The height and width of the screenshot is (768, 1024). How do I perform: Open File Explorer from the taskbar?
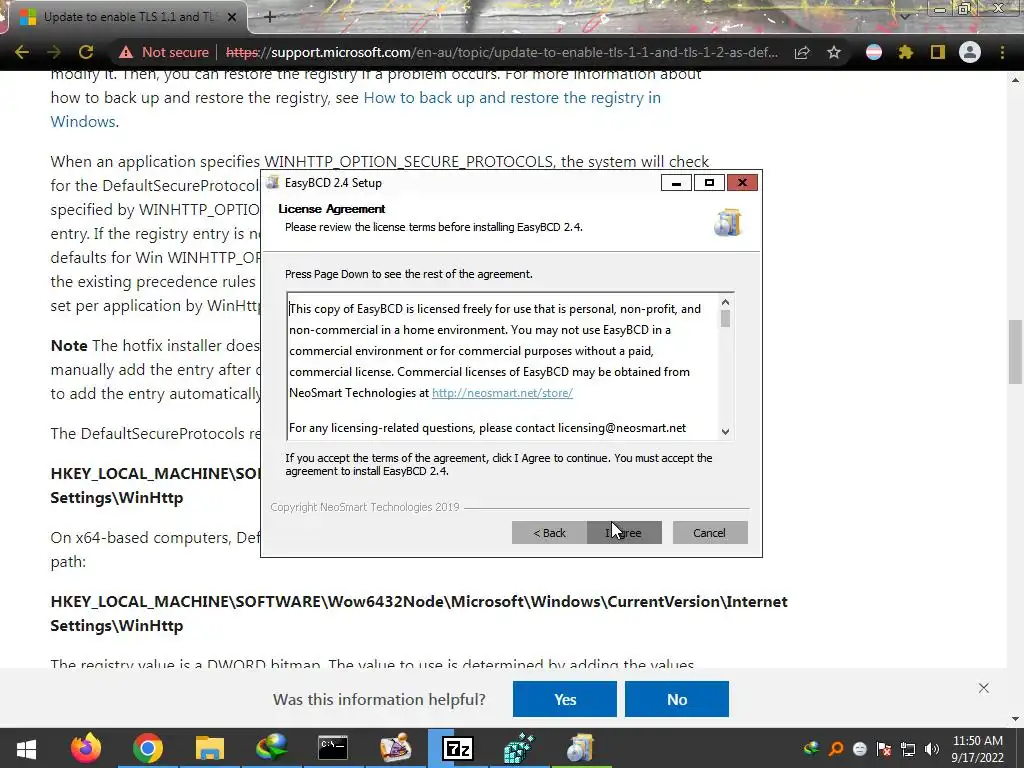(210, 748)
